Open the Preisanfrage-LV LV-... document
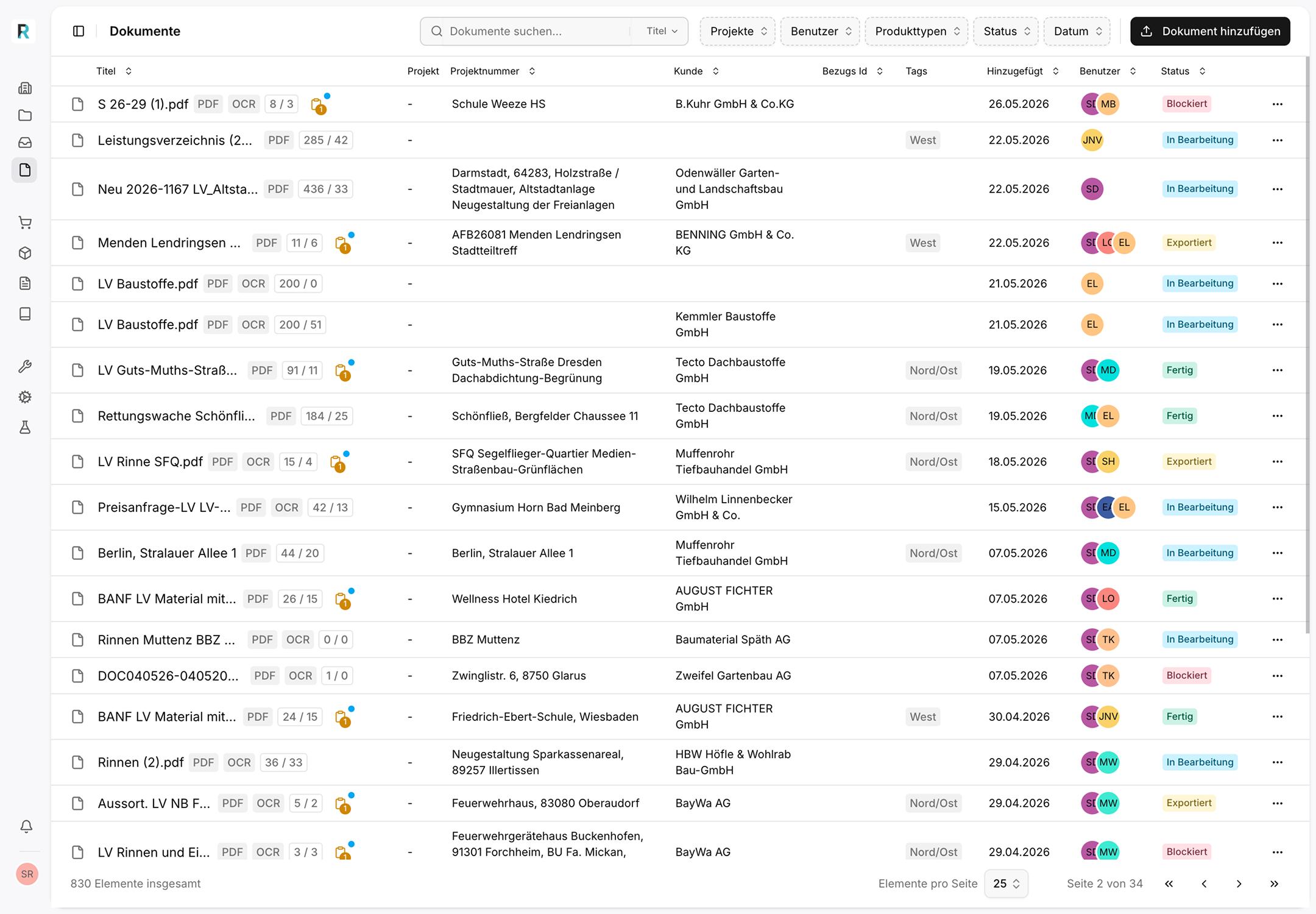The image size is (1316, 914). [164, 508]
